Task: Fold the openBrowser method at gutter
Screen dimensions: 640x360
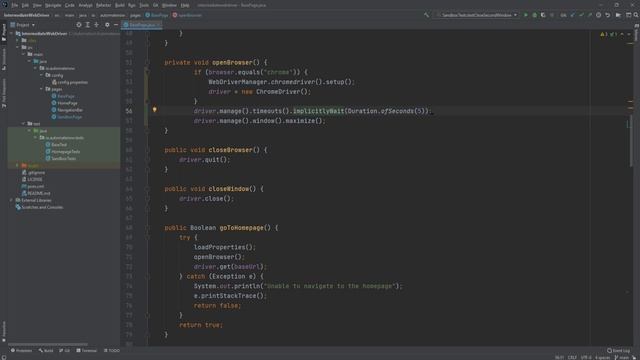Action: pos(147,62)
